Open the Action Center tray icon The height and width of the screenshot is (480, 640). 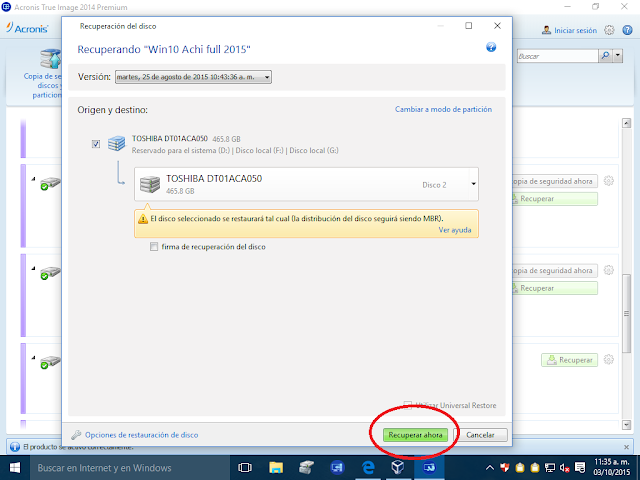[x=580, y=468]
